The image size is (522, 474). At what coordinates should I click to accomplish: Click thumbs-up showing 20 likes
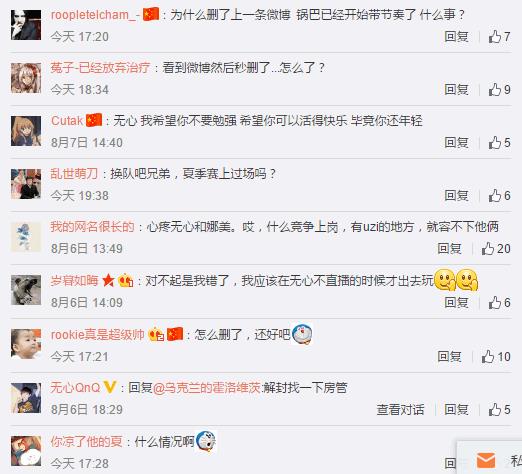(x=496, y=248)
